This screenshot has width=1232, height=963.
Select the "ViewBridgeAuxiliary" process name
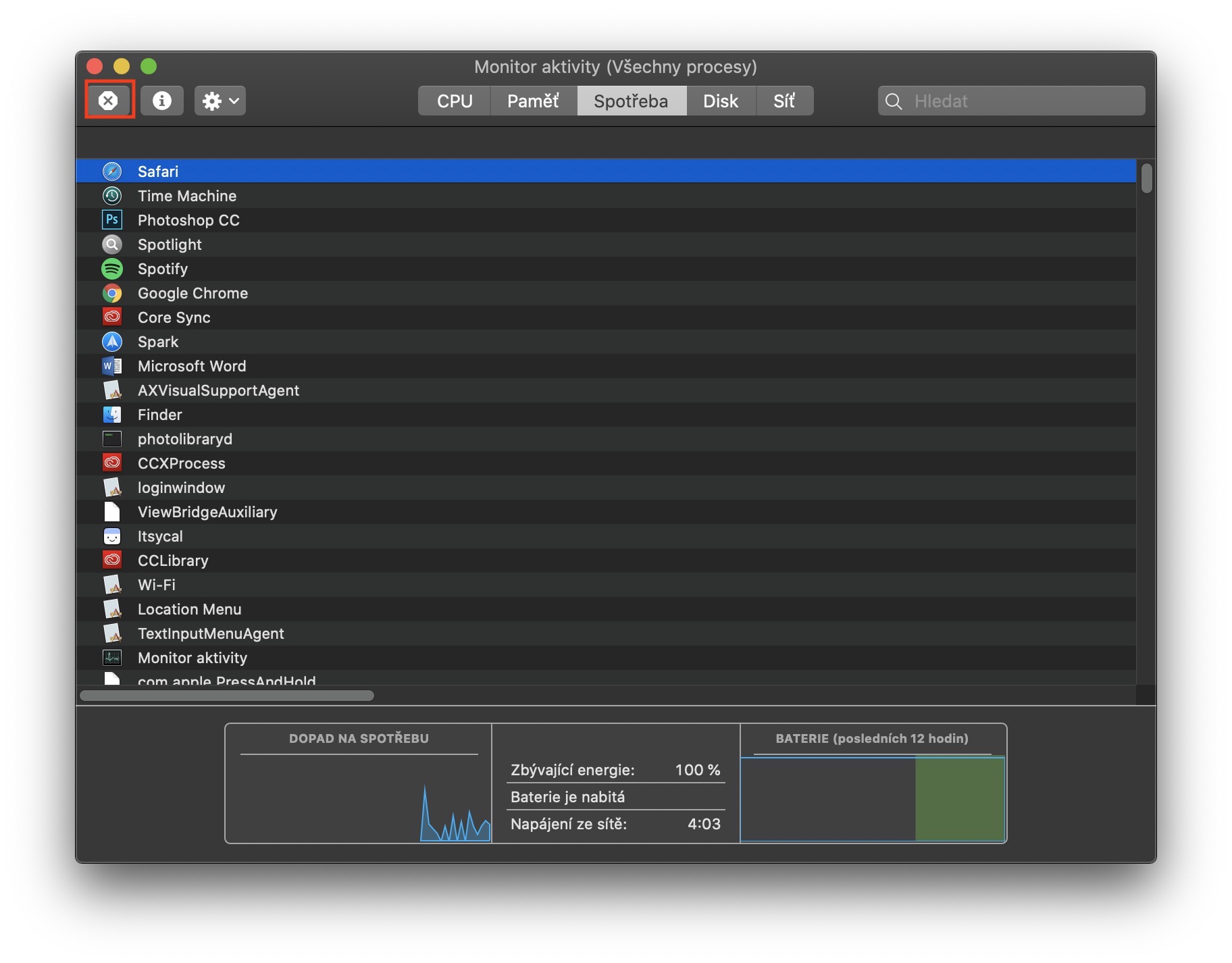pos(207,512)
